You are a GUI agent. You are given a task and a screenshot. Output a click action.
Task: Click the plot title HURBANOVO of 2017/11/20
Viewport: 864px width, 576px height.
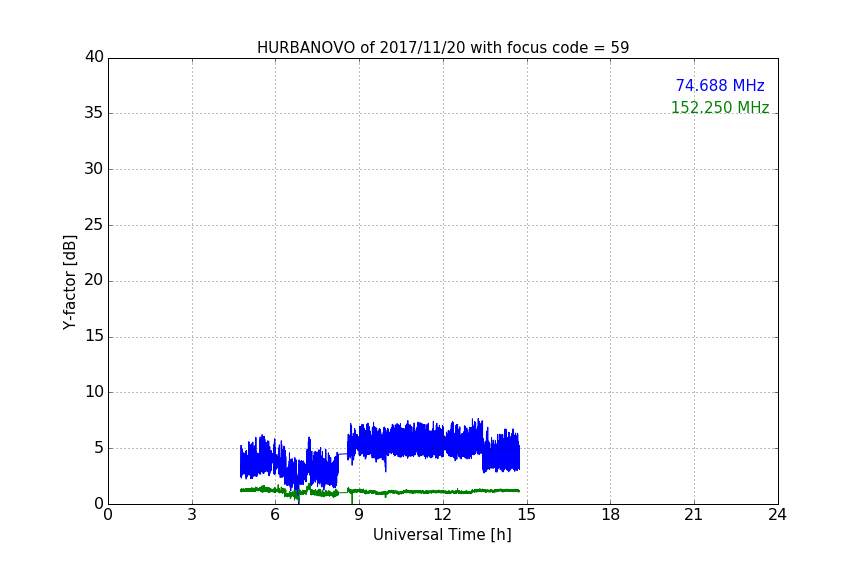[443, 47]
